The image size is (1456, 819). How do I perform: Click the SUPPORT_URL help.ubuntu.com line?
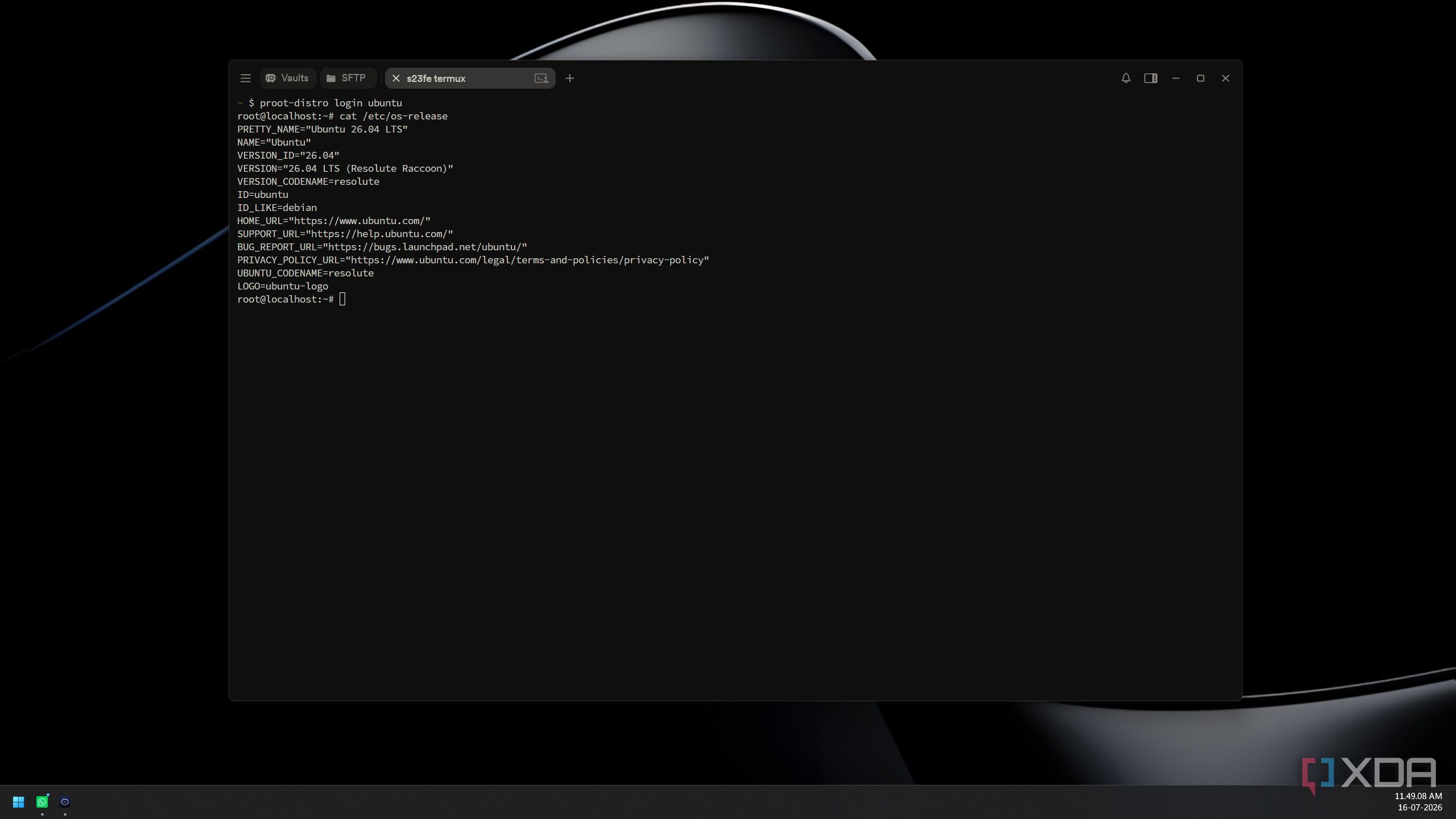click(345, 234)
